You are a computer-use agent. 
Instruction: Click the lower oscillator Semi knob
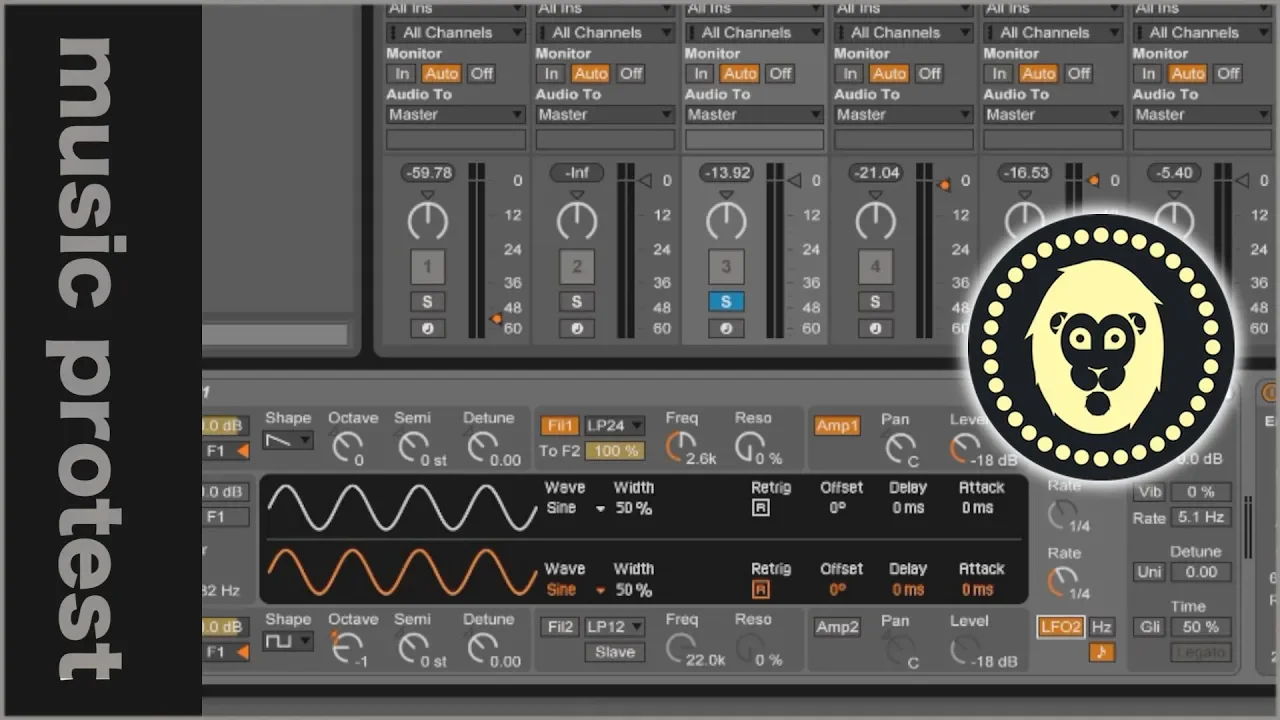click(x=412, y=647)
